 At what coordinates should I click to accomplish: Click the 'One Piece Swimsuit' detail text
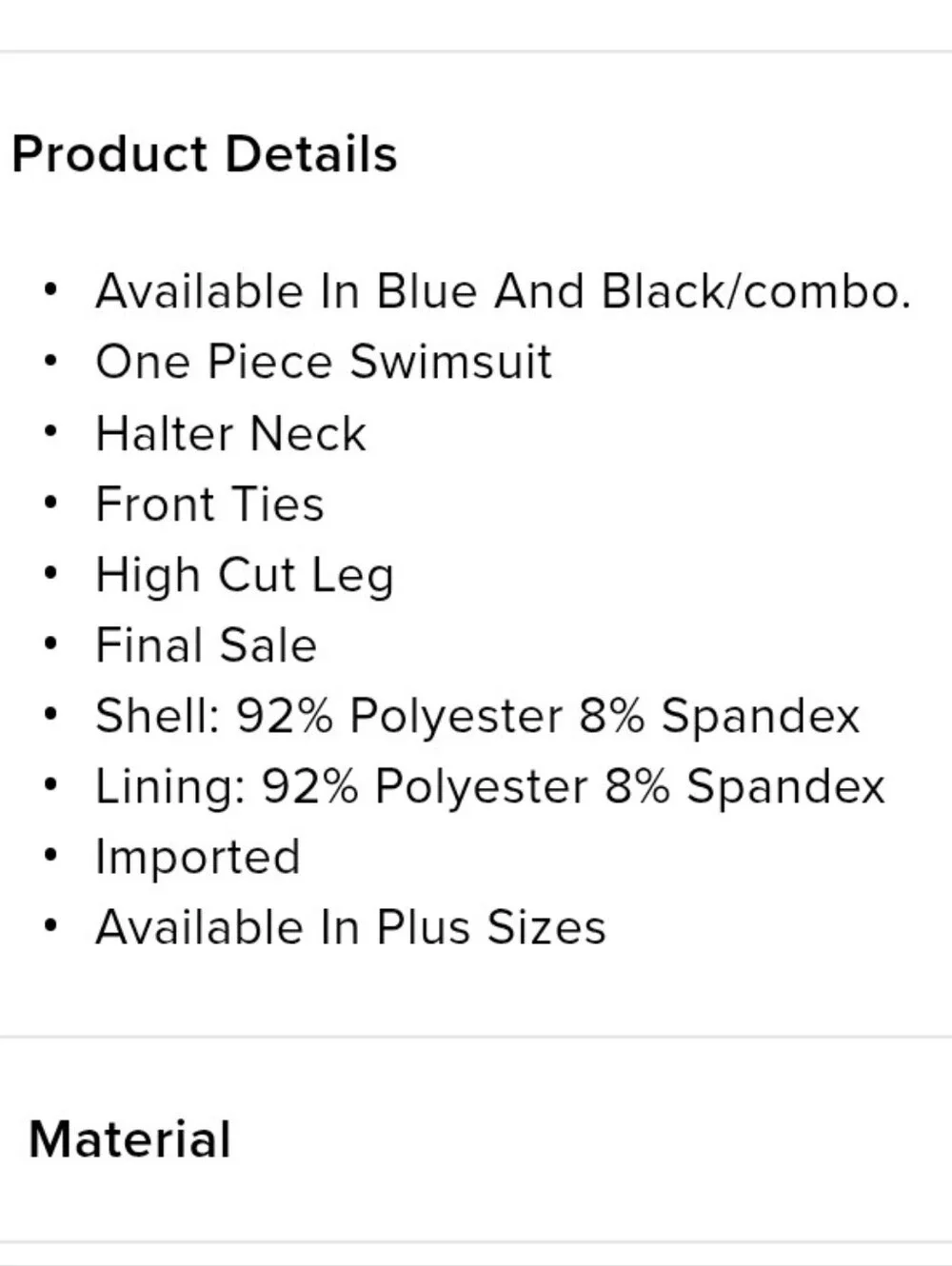click(x=324, y=361)
